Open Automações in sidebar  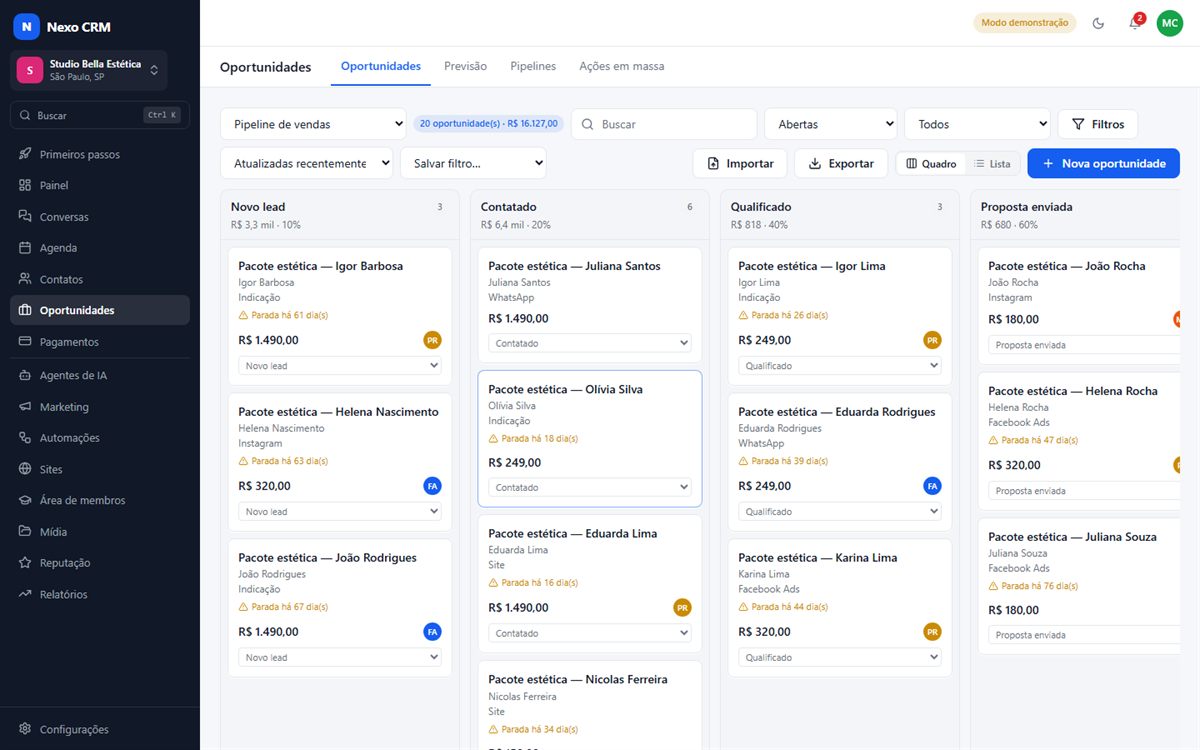point(100,438)
